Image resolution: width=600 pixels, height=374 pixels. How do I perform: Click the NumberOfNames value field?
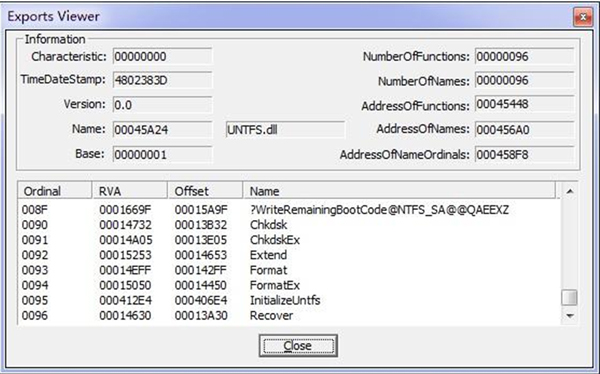point(525,80)
